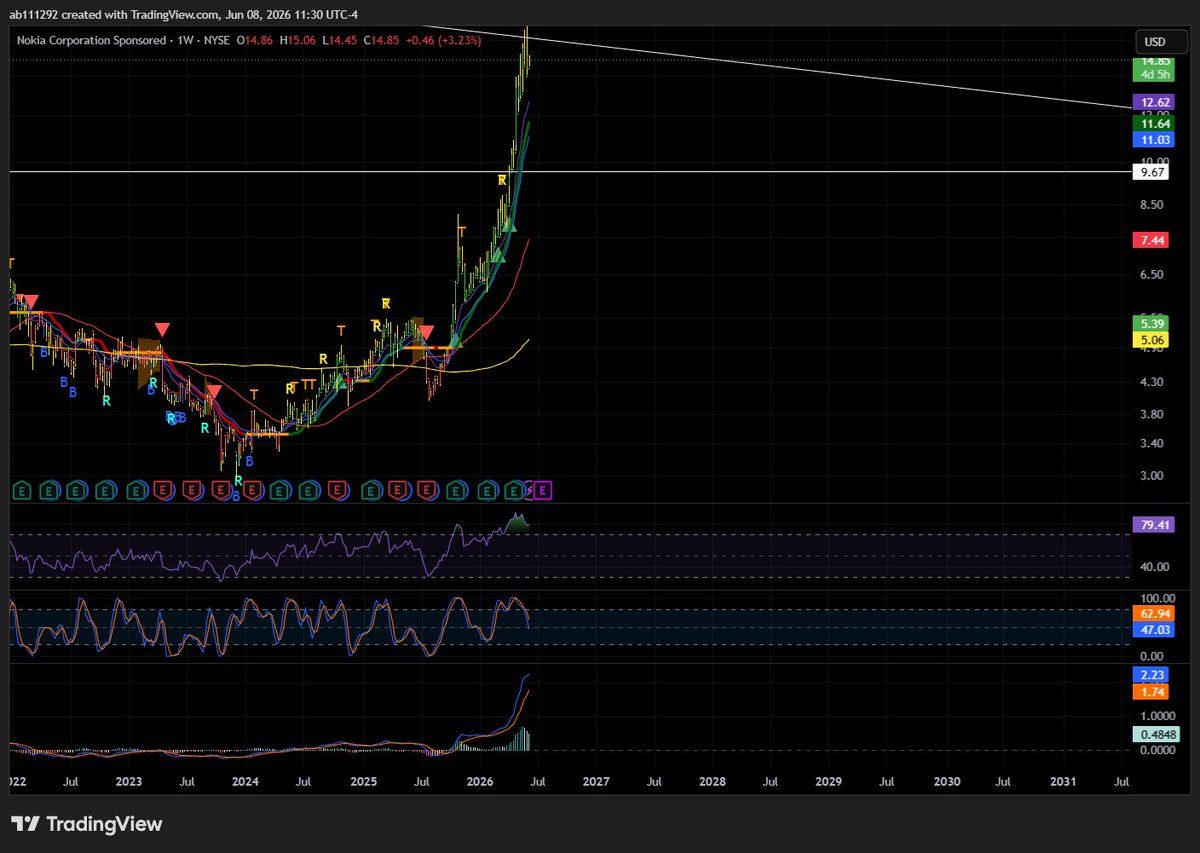Click the TradingView logo
This screenshot has height=853, width=1200.
(86, 825)
